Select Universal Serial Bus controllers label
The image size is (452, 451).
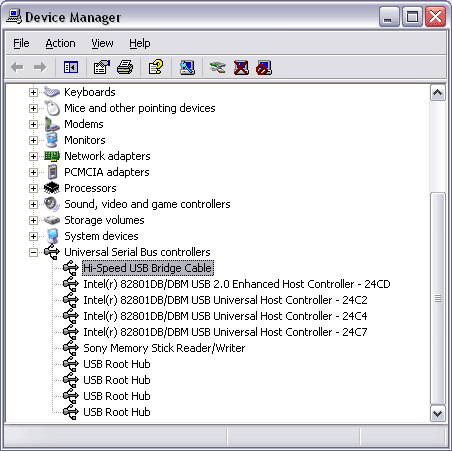pos(137,252)
